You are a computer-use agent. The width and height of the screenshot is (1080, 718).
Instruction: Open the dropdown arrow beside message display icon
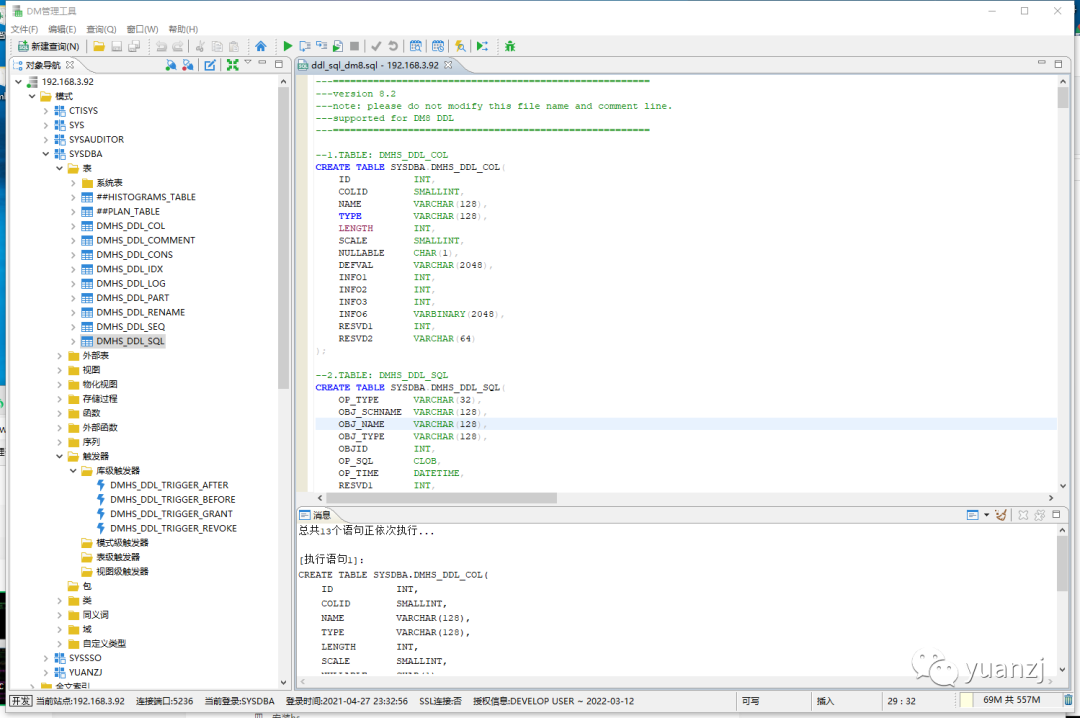pyautogui.click(x=986, y=515)
